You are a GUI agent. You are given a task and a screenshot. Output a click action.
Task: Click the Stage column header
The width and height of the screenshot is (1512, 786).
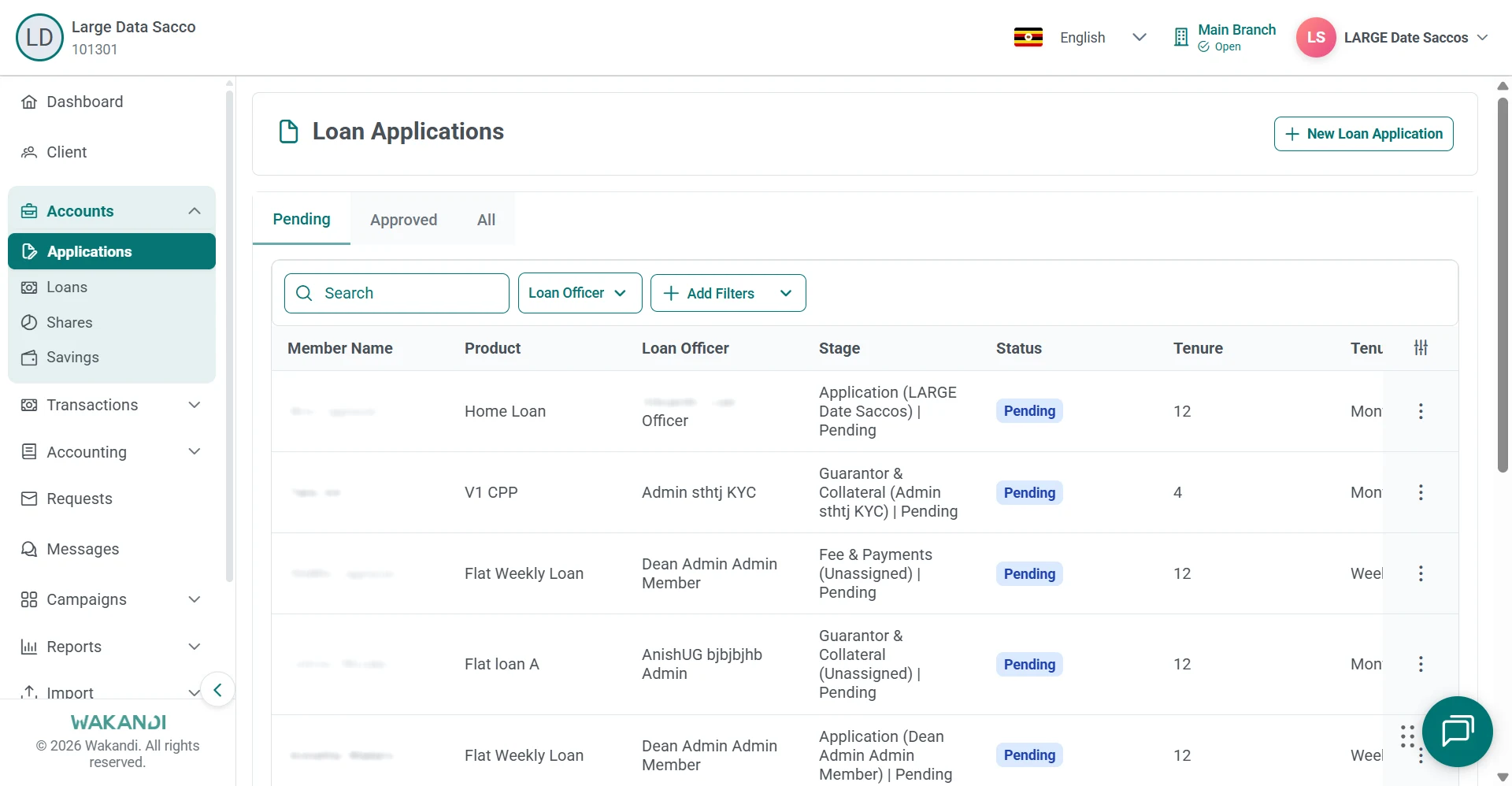click(839, 348)
